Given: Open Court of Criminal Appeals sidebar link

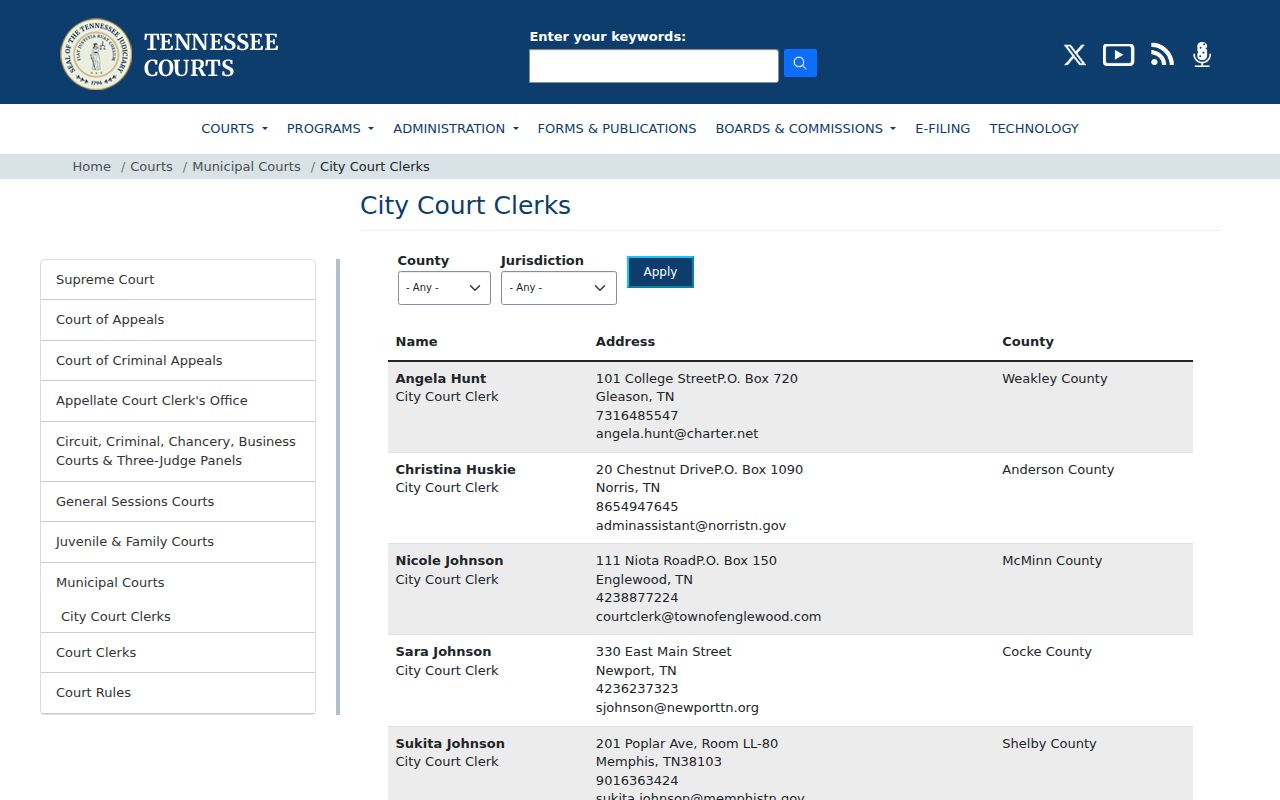Looking at the screenshot, I should coord(178,361).
